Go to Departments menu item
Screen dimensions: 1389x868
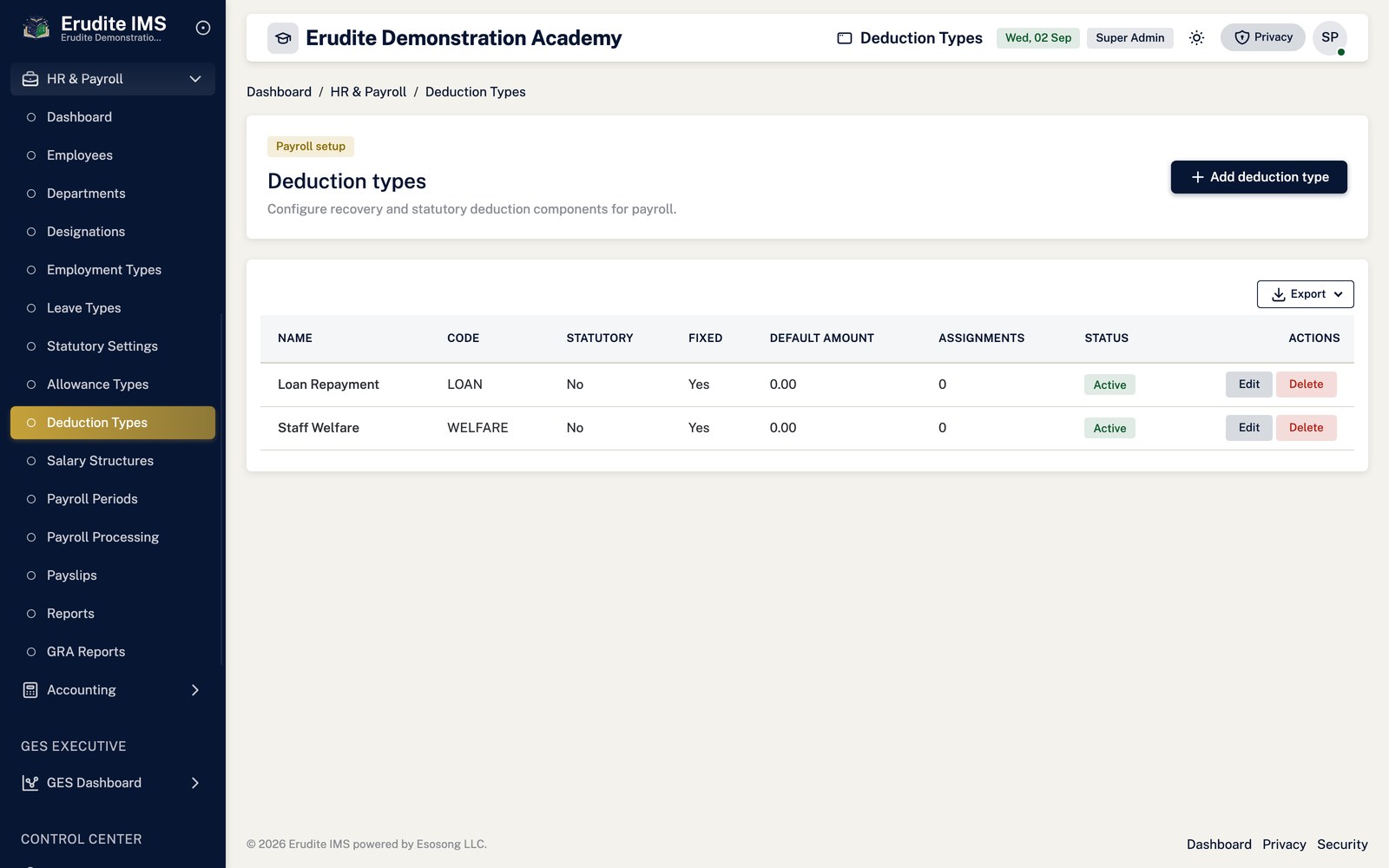pos(113,194)
